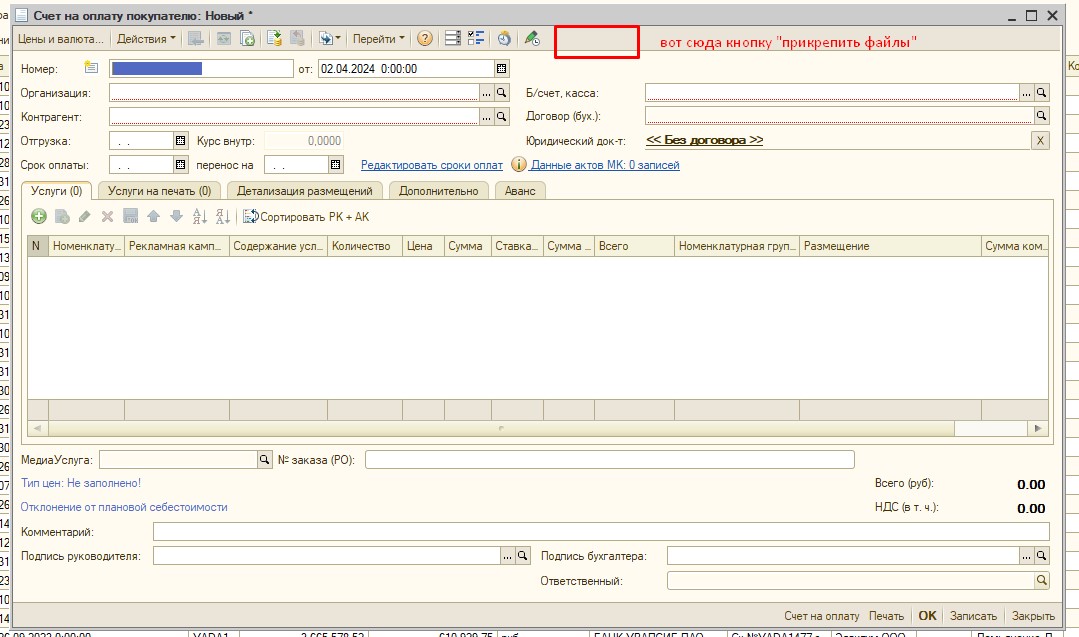Click Редактировать сроки оплат link

432,165
